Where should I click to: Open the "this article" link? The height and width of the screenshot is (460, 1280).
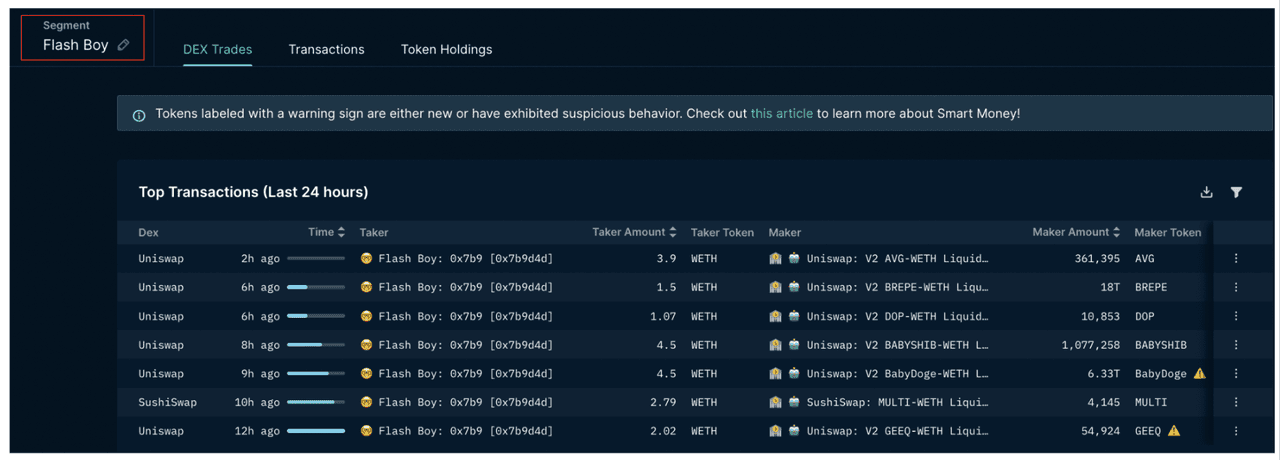click(781, 114)
